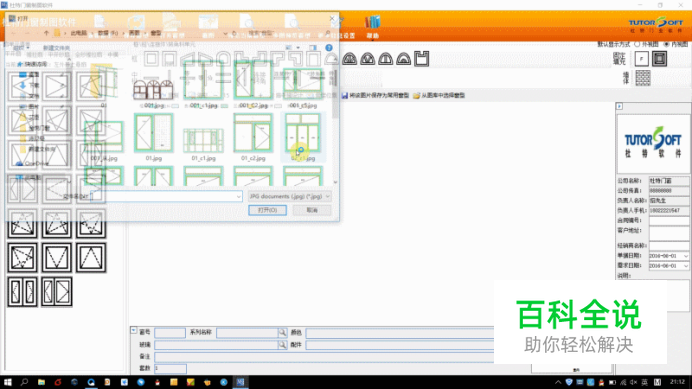Screen dimensions: 692x389
Task: Click the 备注 input field
Action: [x=324, y=356]
